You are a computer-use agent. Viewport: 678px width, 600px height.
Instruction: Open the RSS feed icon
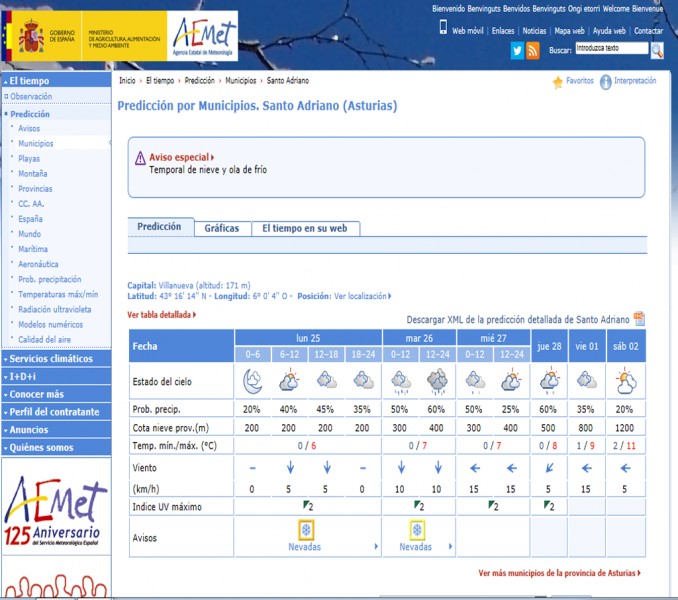click(x=533, y=50)
